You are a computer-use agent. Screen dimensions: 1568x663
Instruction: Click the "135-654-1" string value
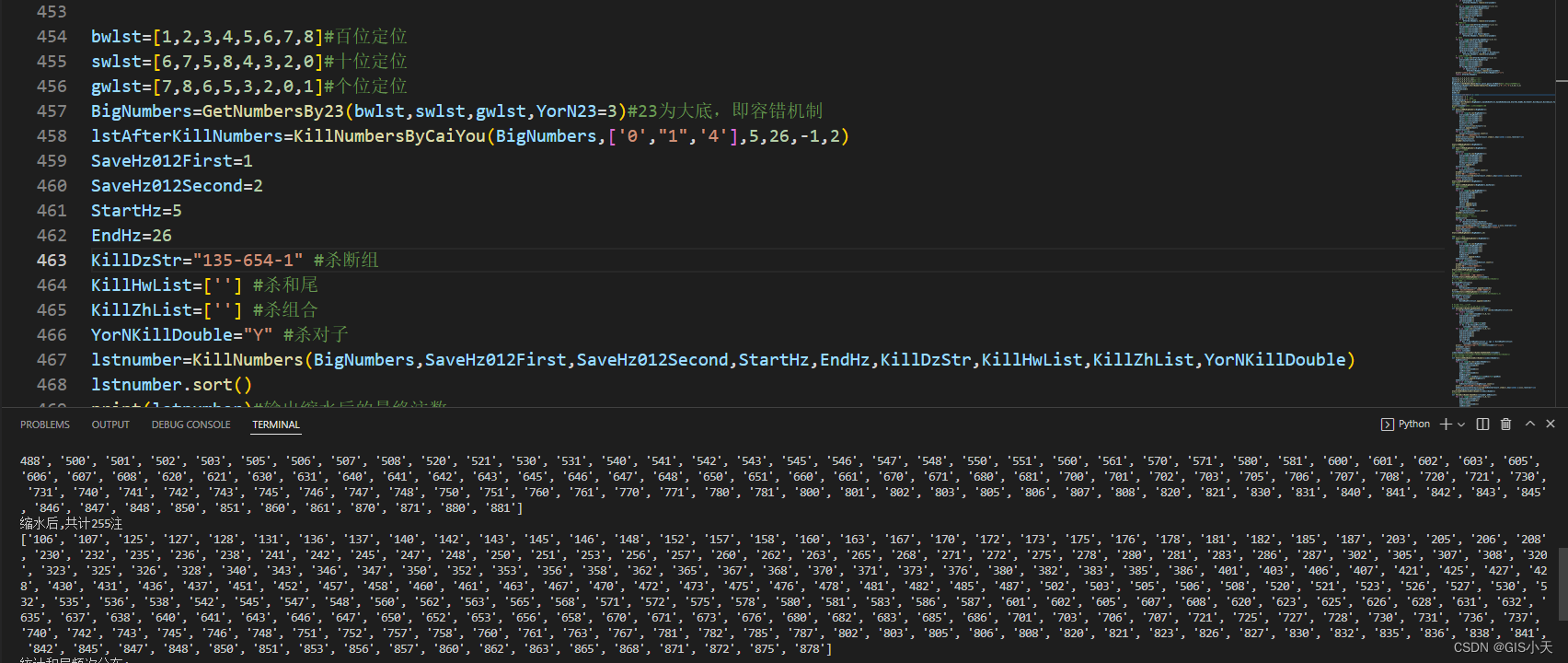[248, 261]
